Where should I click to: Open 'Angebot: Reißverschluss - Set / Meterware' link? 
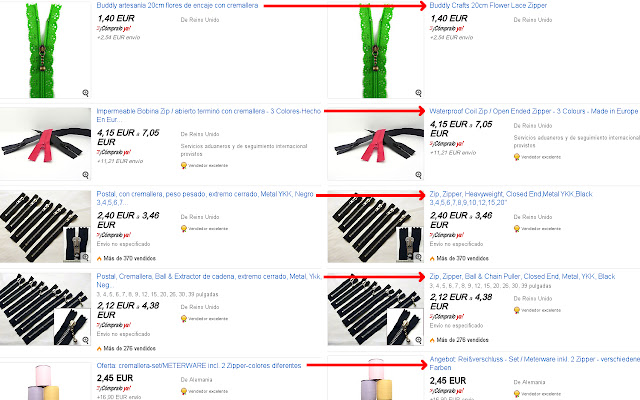click(x=535, y=363)
